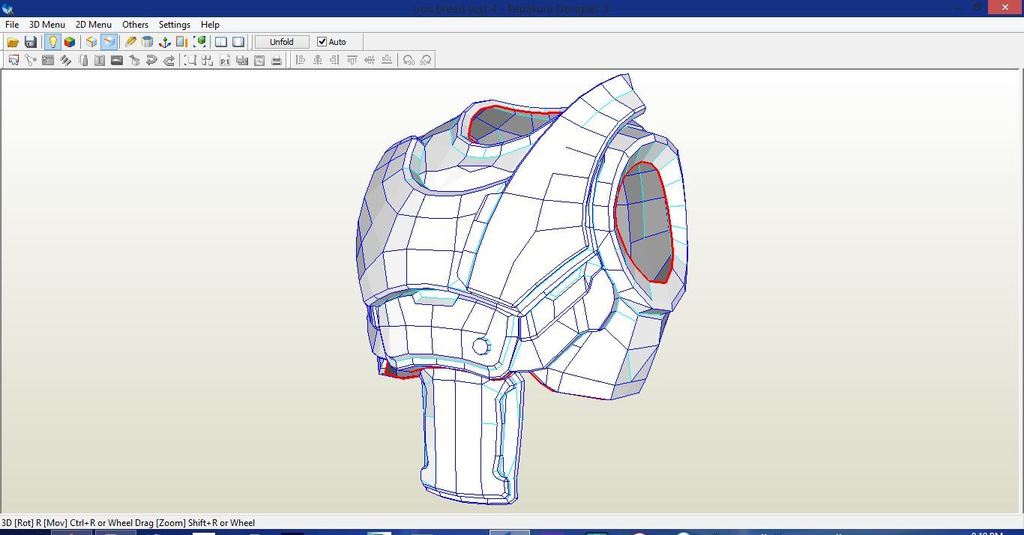Viewport: 1024px width, 535px height.
Task: Click the red-outlined arm hole on model
Action: tap(642, 222)
